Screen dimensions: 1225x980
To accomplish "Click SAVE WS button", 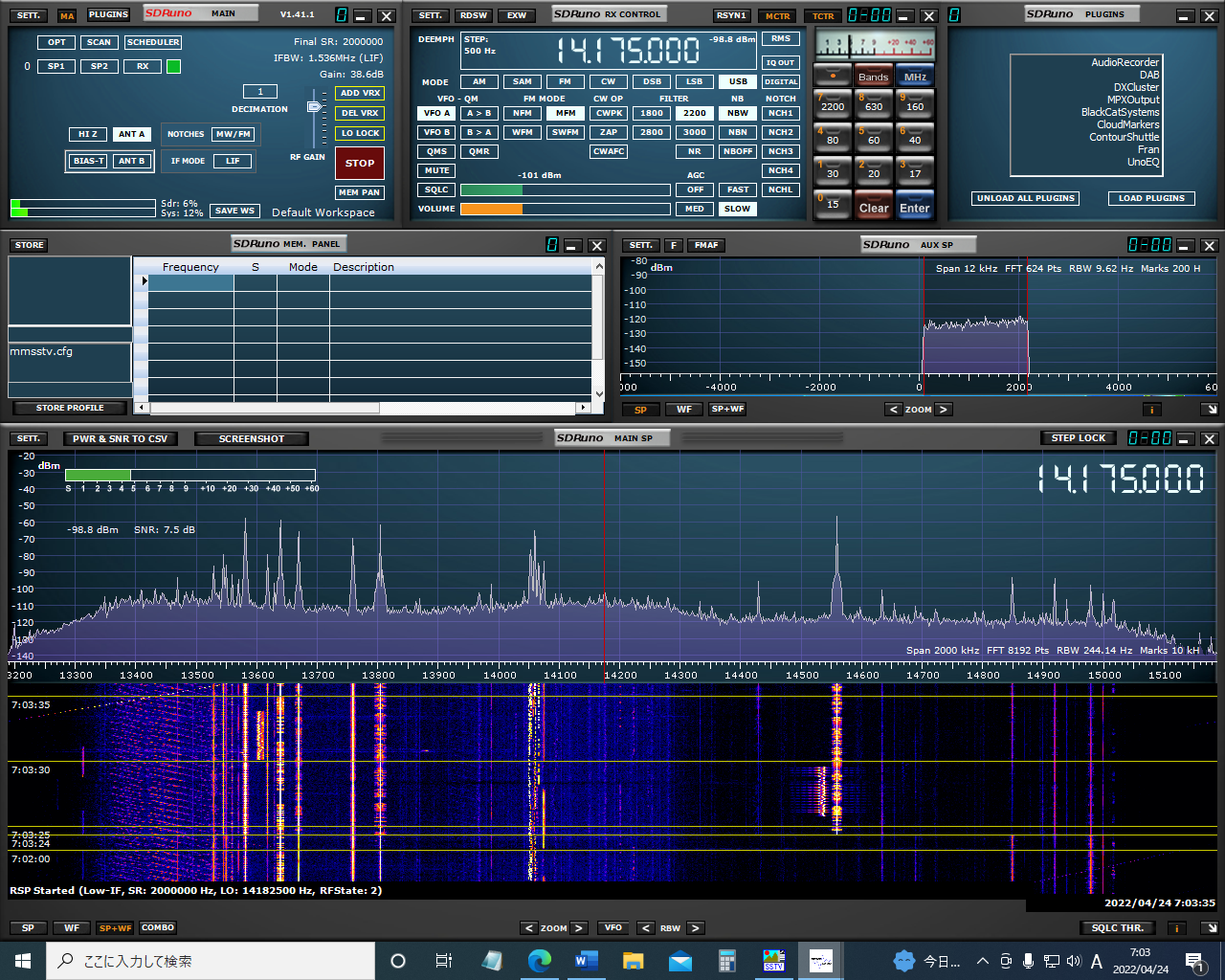I will [x=234, y=211].
